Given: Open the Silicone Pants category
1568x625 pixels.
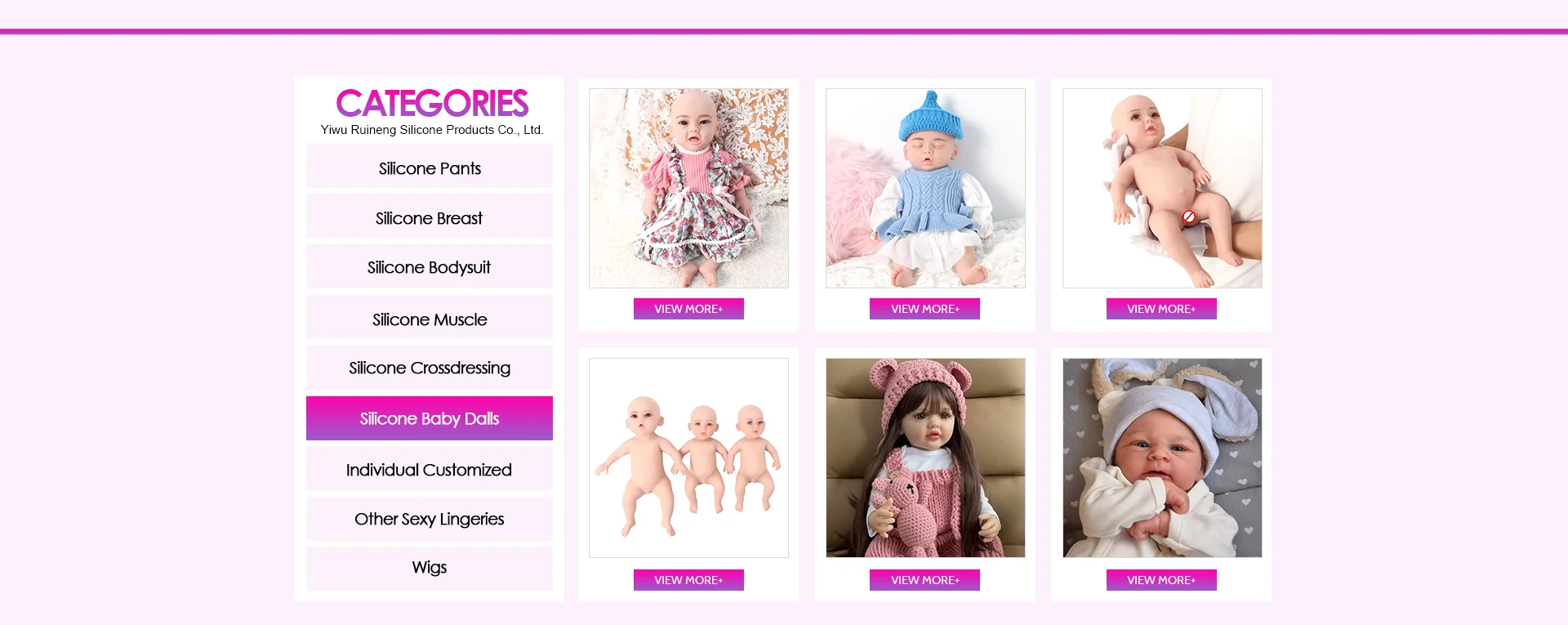Looking at the screenshot, I should tap(429, 167).
